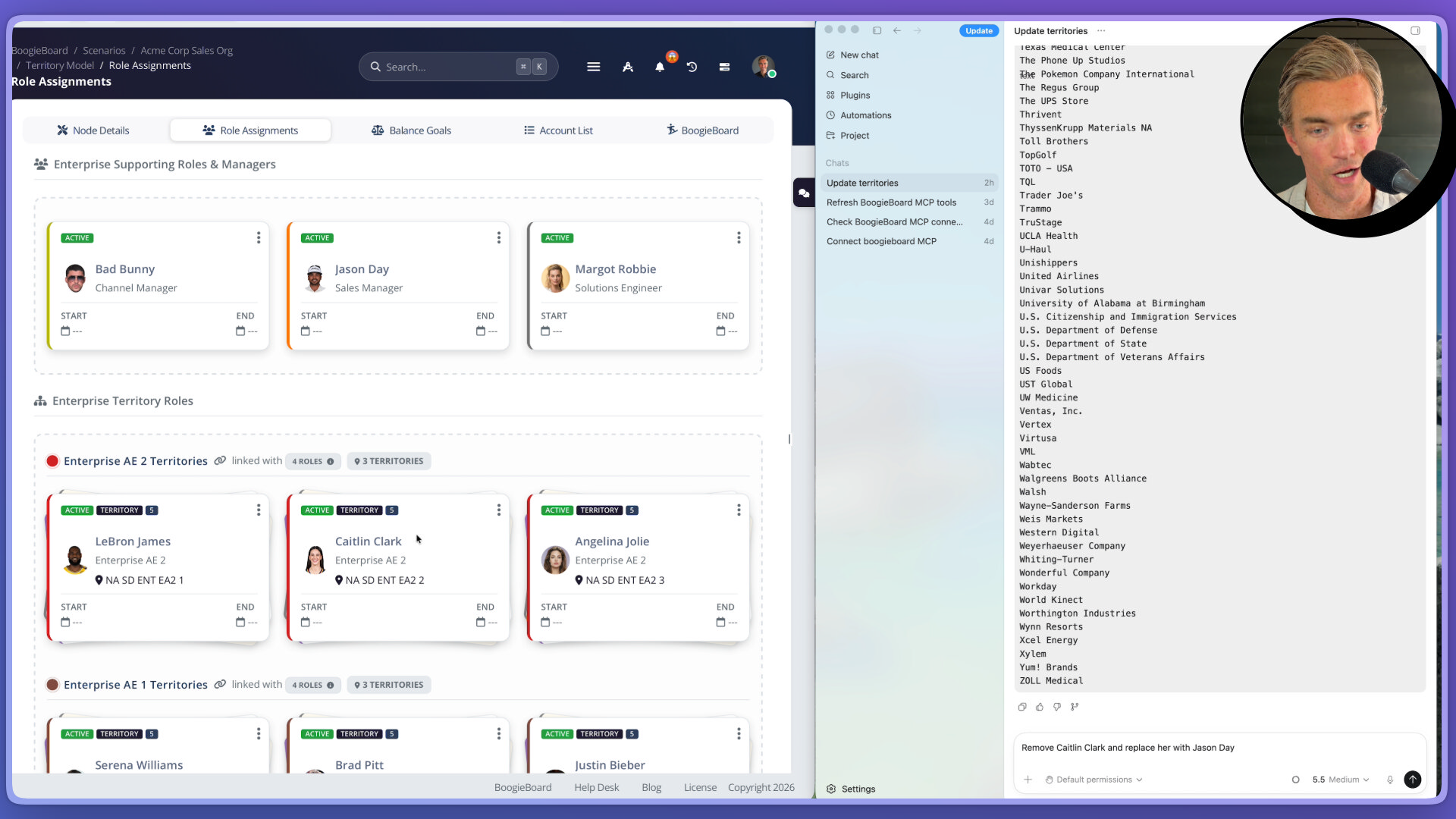Expand 4 Roles badge for Enterprise AE 2

312,461
